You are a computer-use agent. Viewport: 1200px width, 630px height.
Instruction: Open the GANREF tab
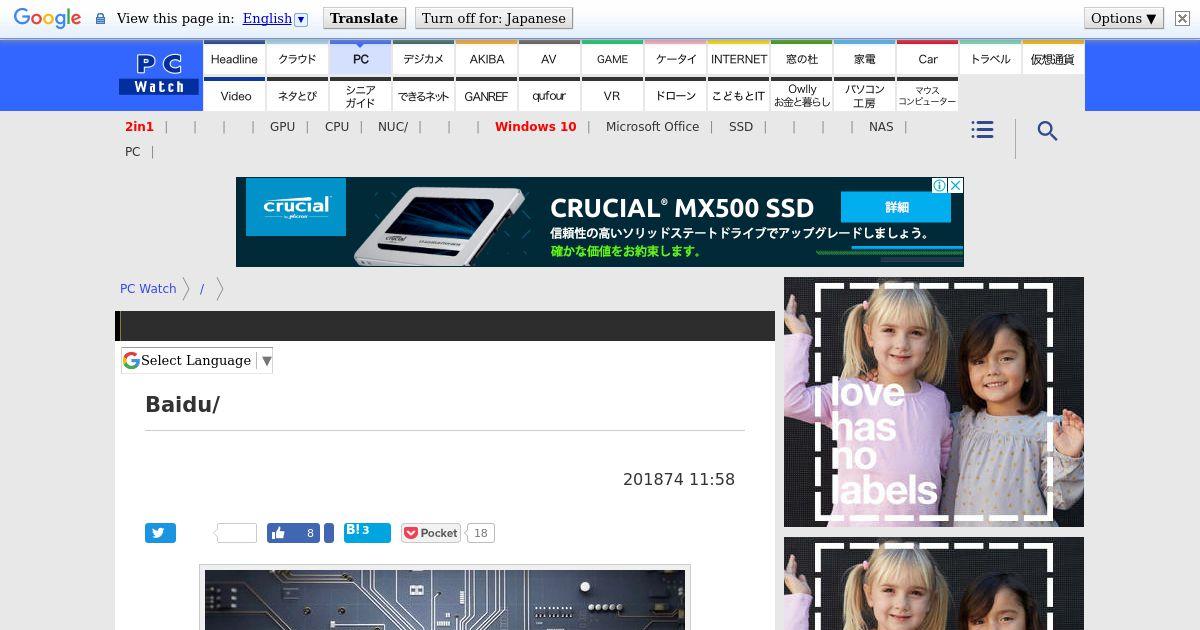pos(486,95)
